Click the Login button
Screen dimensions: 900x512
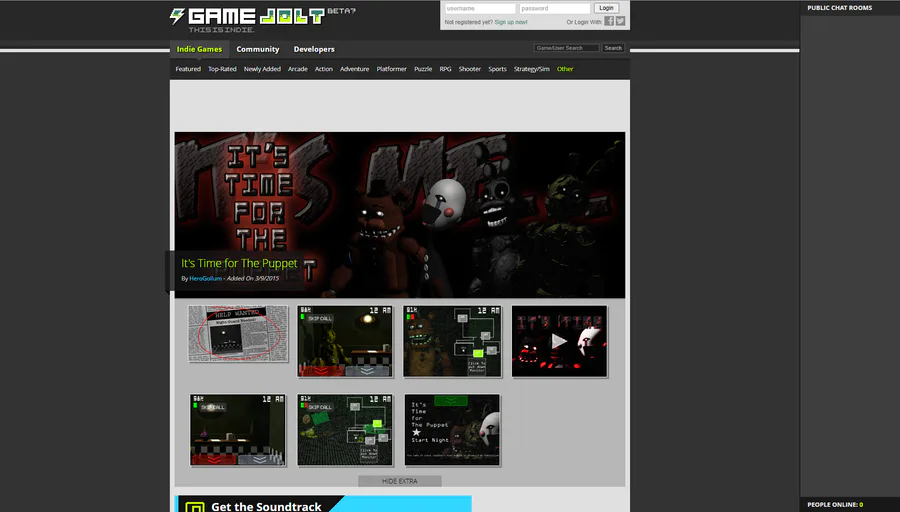tap(606, 8)
